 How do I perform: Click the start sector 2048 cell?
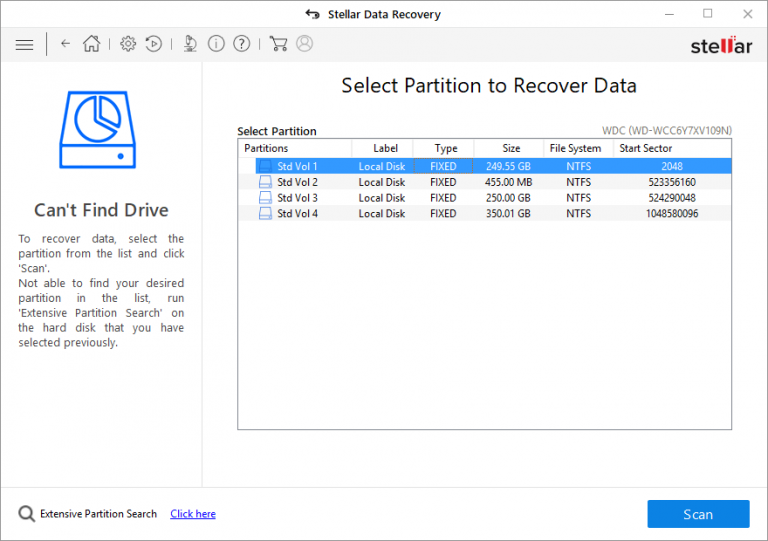click(x=672, y=166)
